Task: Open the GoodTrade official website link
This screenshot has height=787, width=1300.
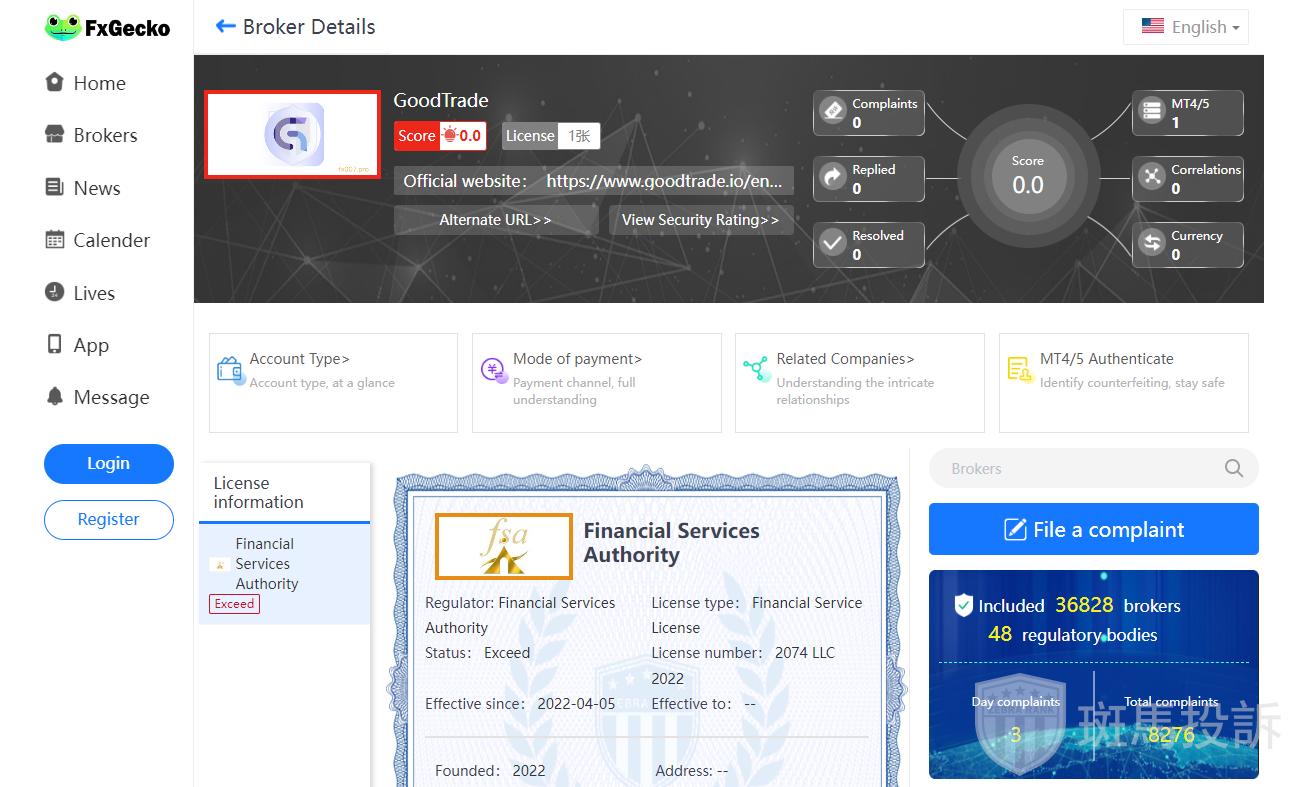Action: click(664, 181)
